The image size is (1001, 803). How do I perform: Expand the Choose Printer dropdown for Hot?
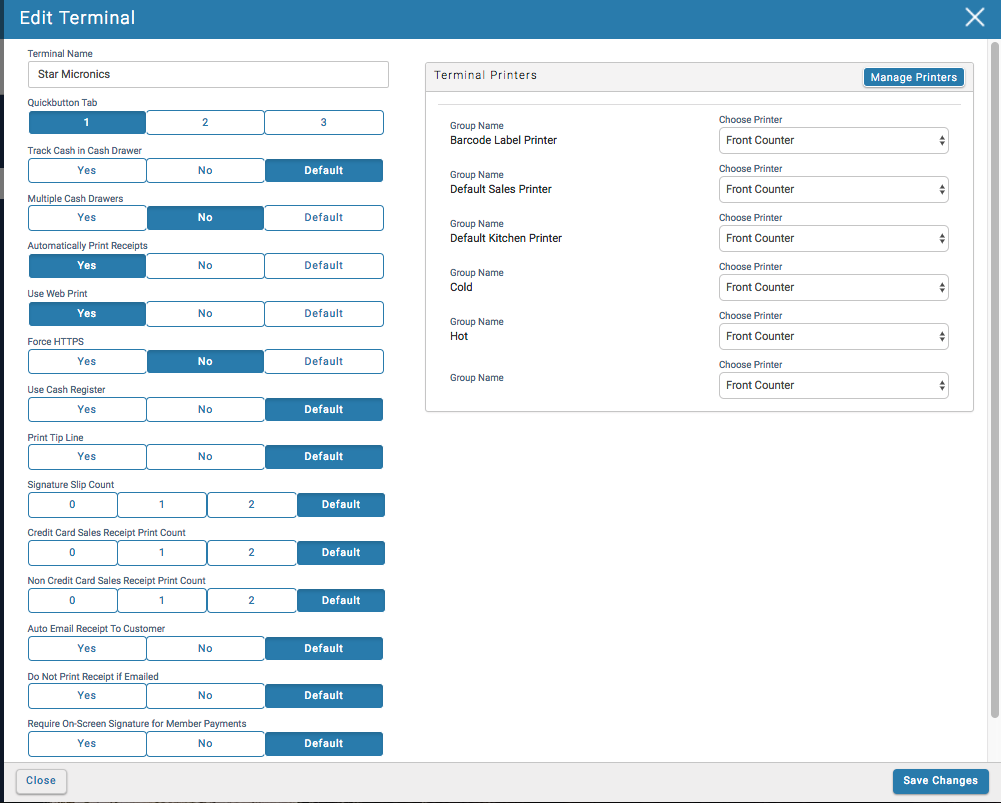click(x=833, y=337)
